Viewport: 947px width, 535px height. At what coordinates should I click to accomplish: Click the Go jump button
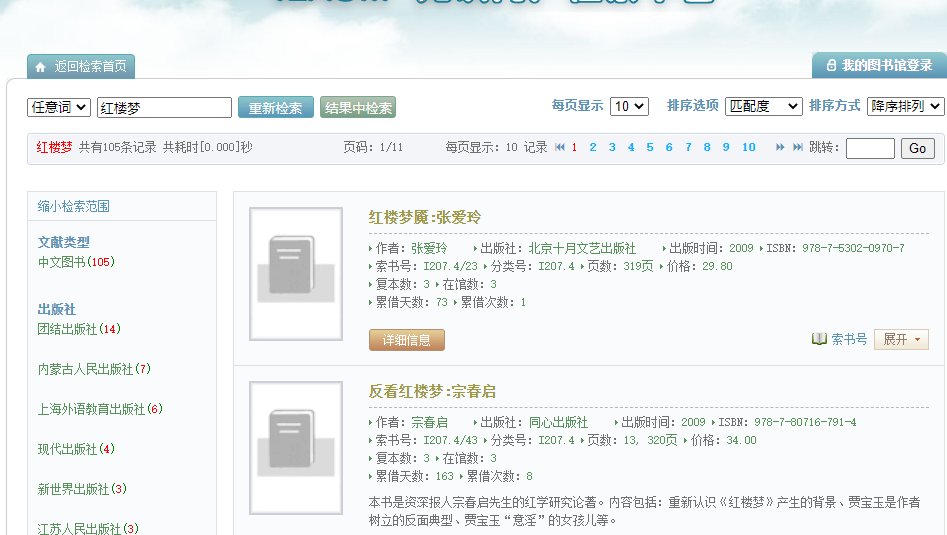coord(917,149)
